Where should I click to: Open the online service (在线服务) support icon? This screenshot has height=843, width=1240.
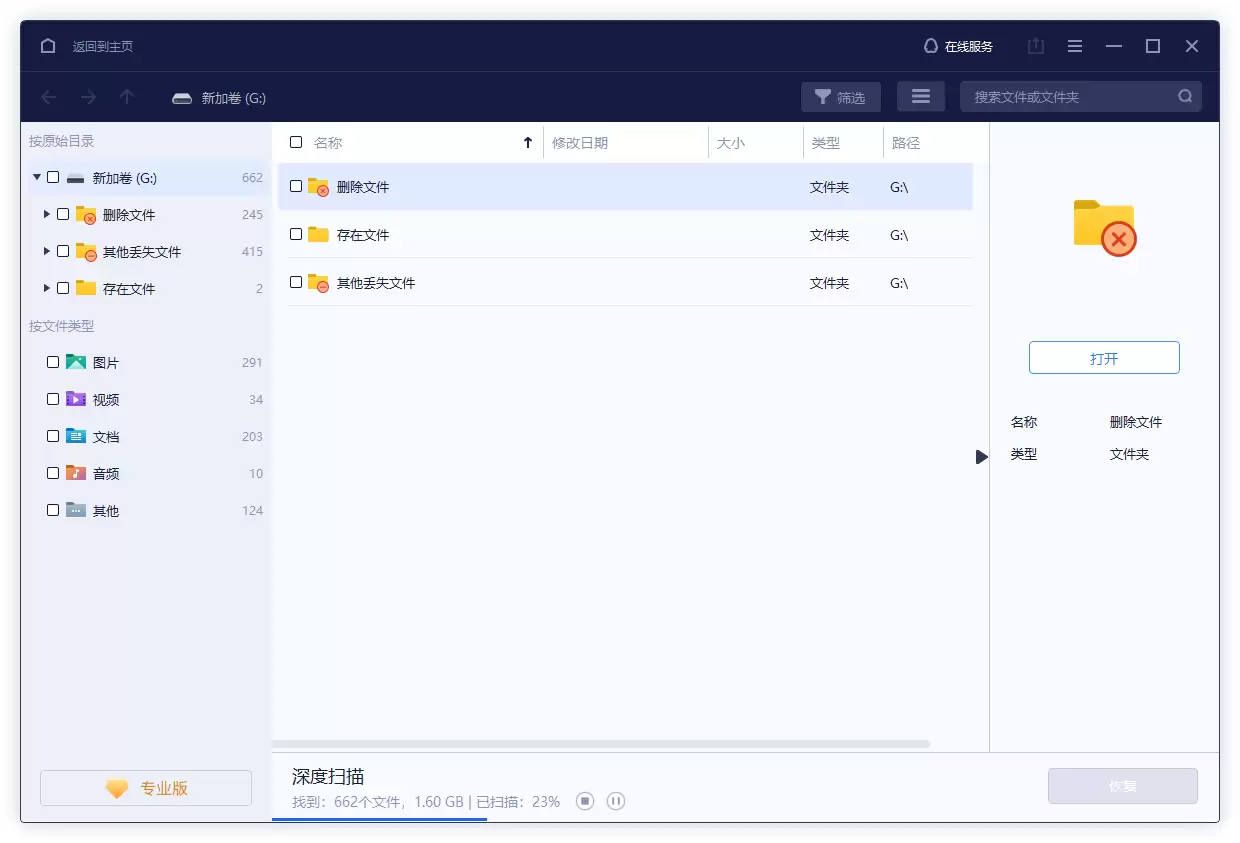point(931,46)
